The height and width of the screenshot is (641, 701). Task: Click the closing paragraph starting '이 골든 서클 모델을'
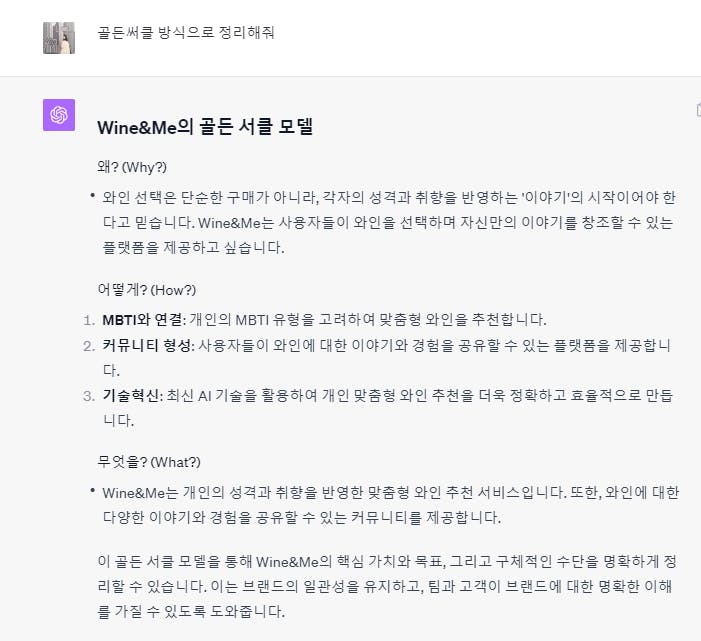[x=387, y=586]
